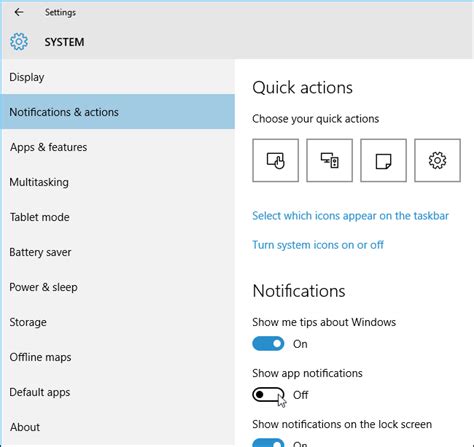The width and height of the screenshot is (474, 447).
Task: Click the SYSTEM header title
Action: (x=64, y=42)
